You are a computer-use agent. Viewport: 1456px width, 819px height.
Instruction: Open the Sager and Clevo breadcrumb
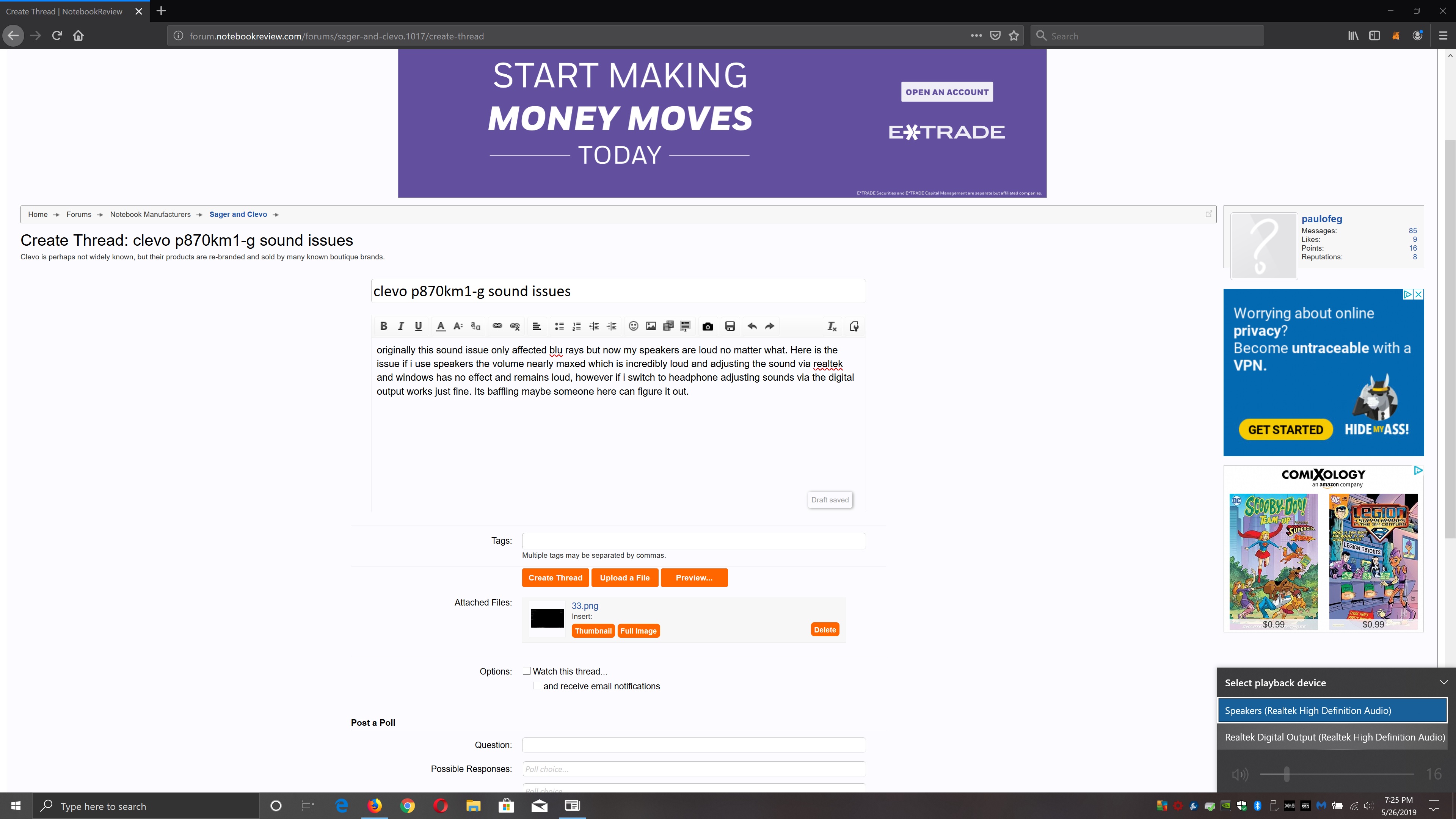(x=238, y=214)
